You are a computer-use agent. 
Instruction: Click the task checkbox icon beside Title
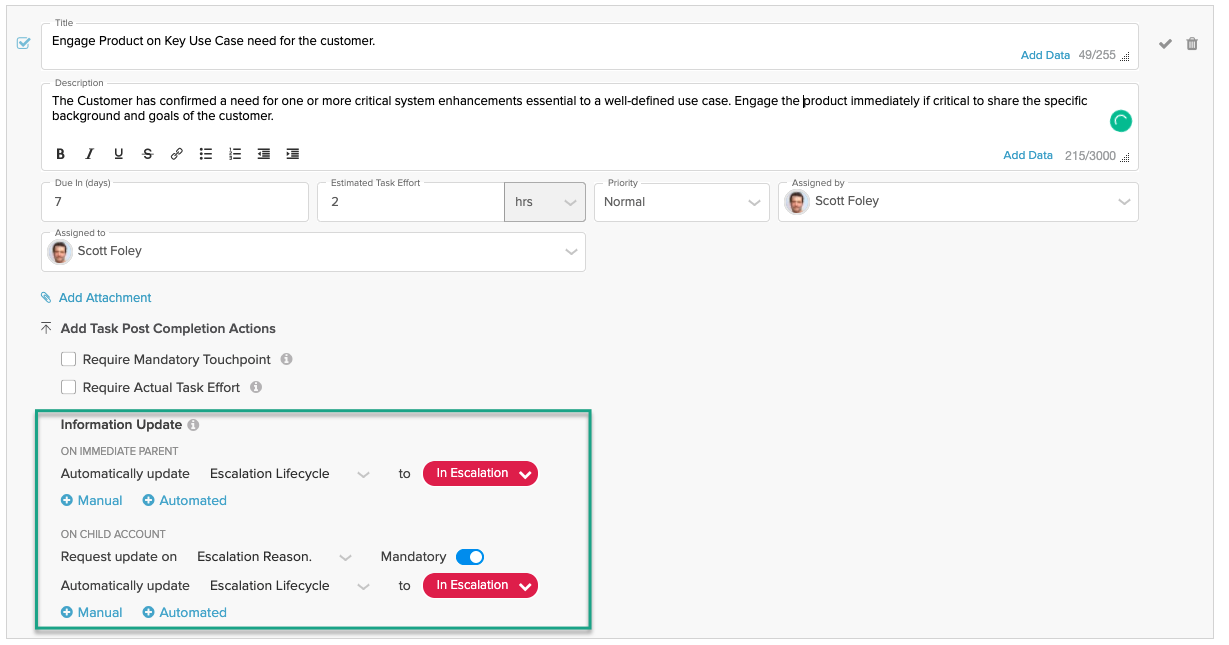point(24,43)
